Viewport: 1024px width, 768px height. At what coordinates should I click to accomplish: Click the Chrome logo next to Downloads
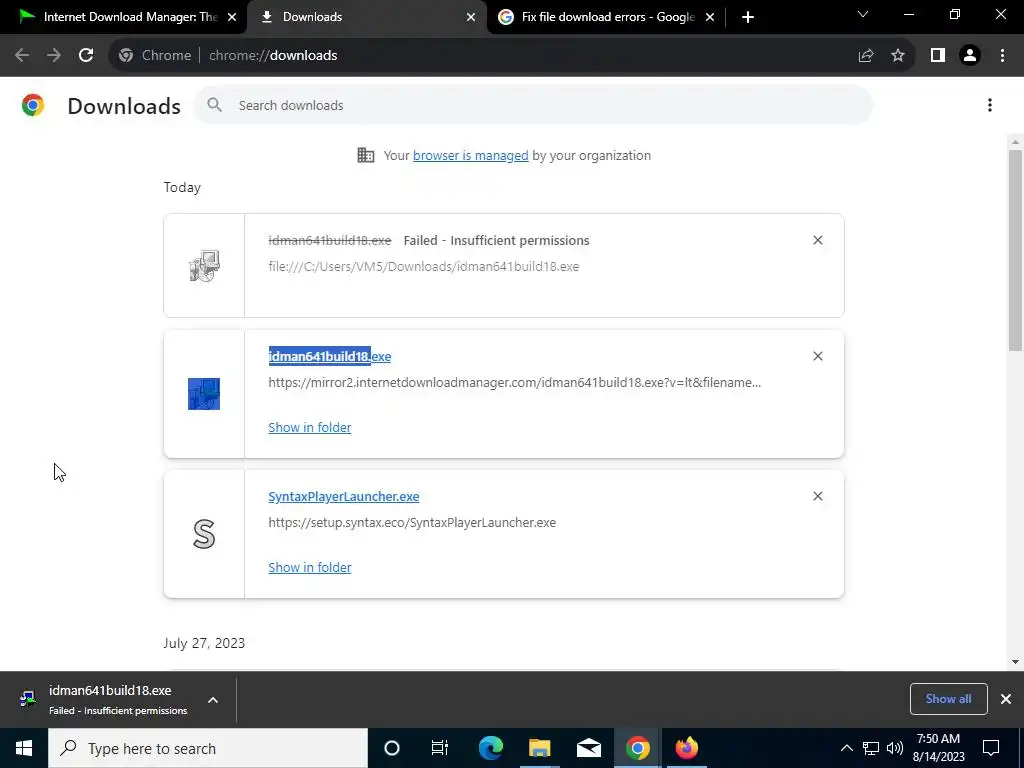[x=33, y=105]
